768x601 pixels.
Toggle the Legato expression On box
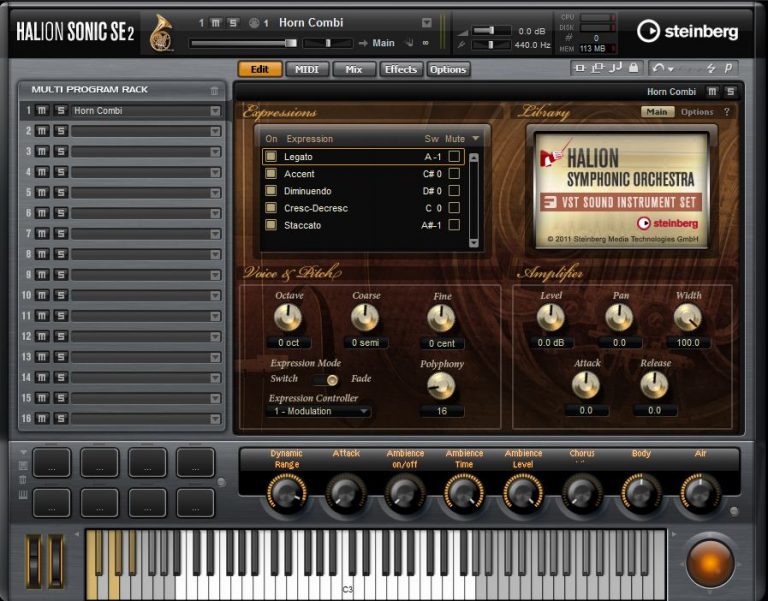pyautogui.click(x=271, y=156)
